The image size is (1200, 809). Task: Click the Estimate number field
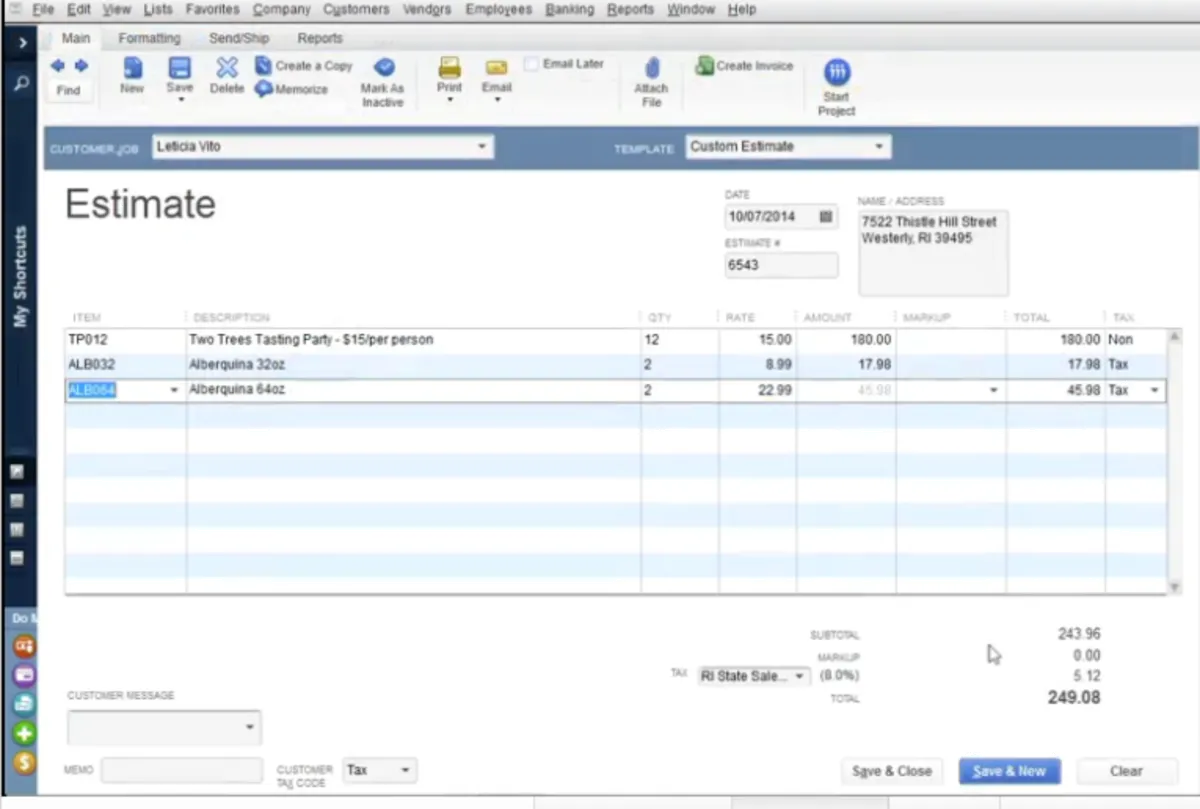[781, 265]
